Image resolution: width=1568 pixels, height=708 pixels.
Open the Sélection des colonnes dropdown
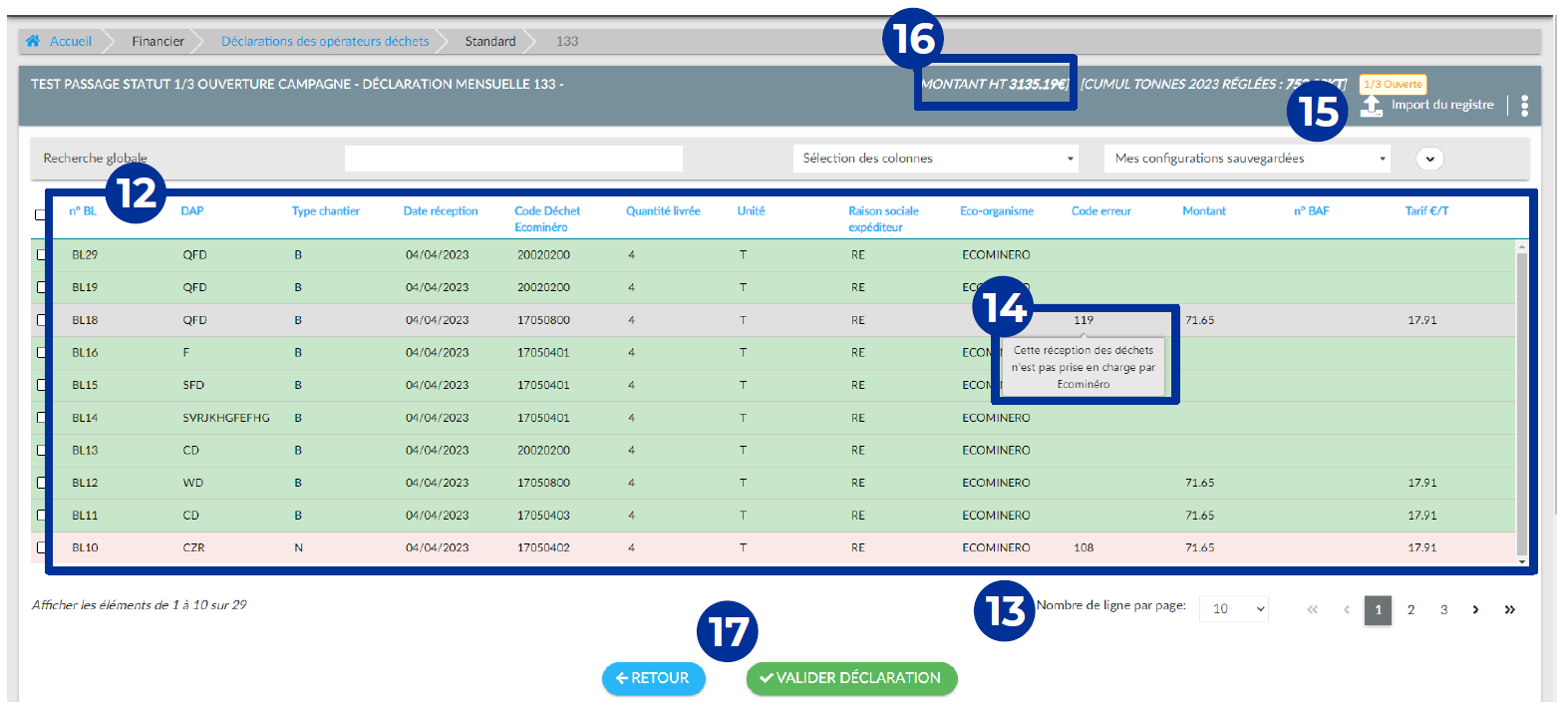click(x=938, y=159)
